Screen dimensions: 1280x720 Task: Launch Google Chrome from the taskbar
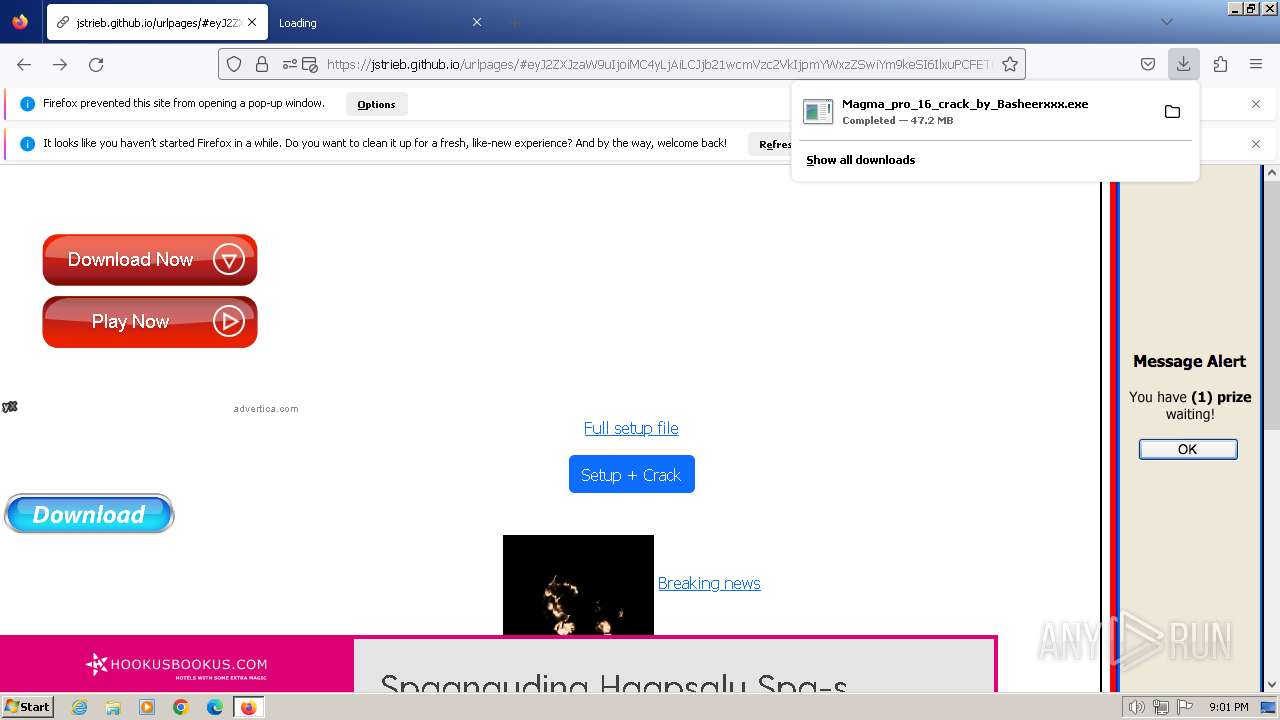click(x=181, y=707)
